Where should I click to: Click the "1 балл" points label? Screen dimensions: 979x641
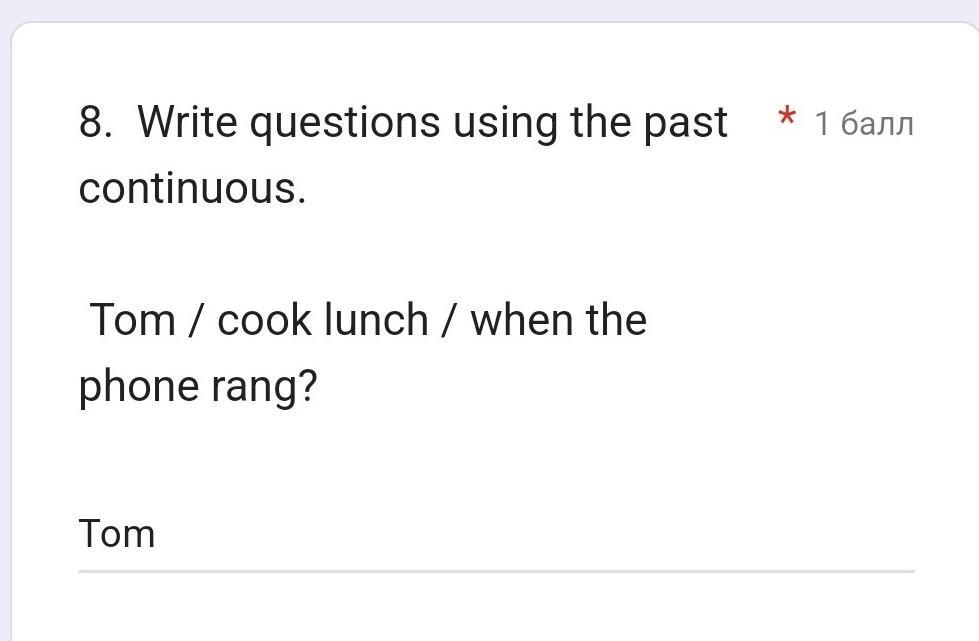(x=864, y=124)
